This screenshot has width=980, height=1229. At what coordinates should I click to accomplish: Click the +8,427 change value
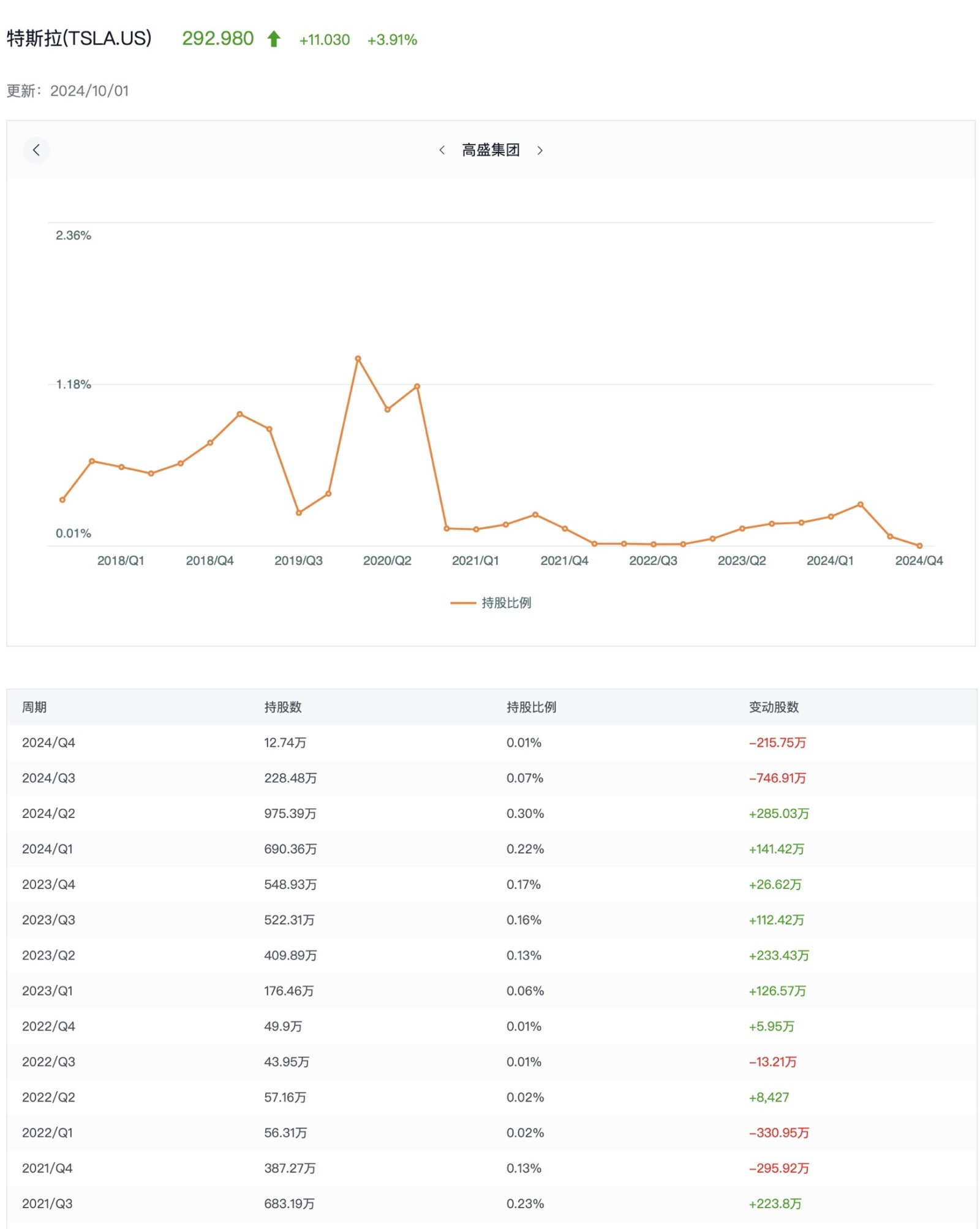[769, 1098]
